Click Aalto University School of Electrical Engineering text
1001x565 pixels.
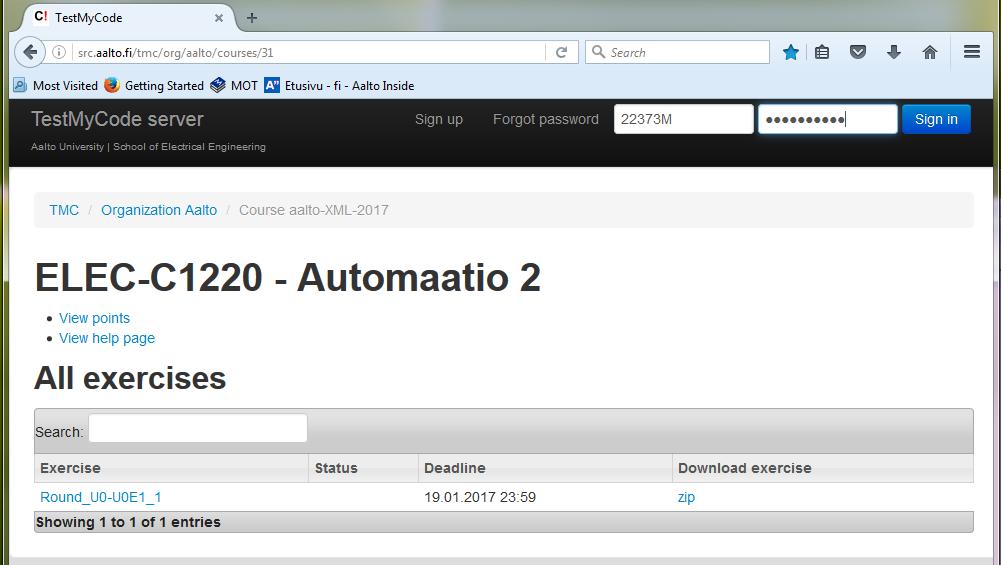point(148,147)
